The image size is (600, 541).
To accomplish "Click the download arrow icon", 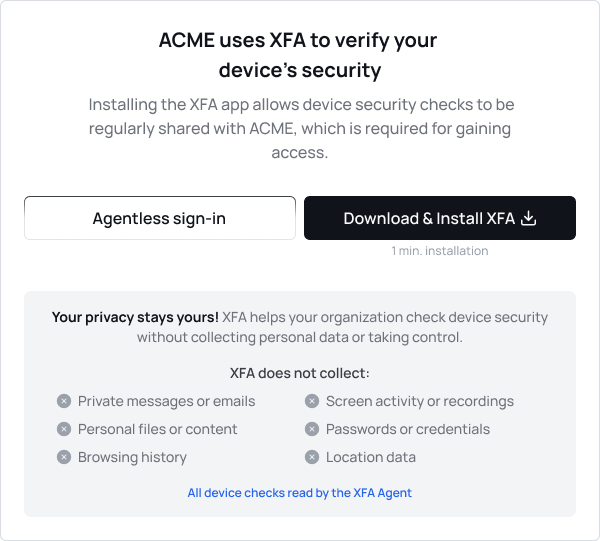I will 530,218.
